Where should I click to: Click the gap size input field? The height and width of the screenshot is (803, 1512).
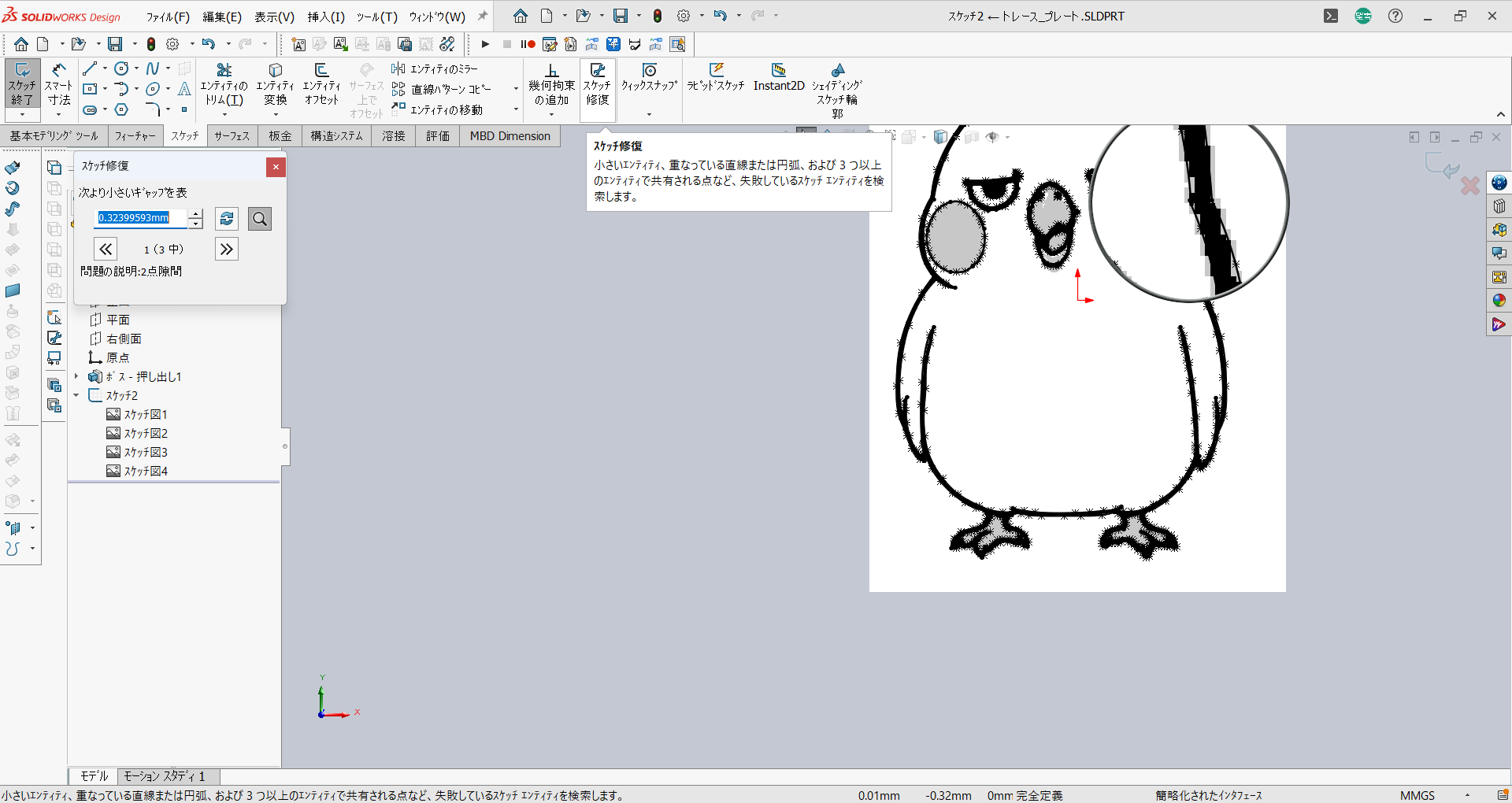(x=141, y=218)
